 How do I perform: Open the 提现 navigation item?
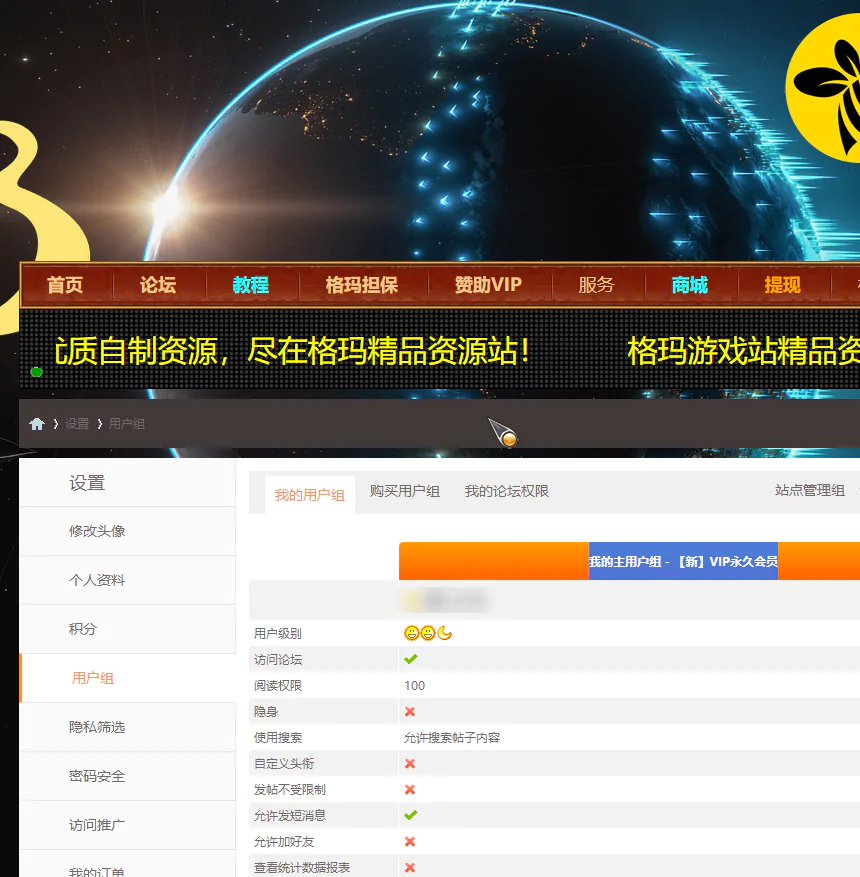(x=783, y=285)
